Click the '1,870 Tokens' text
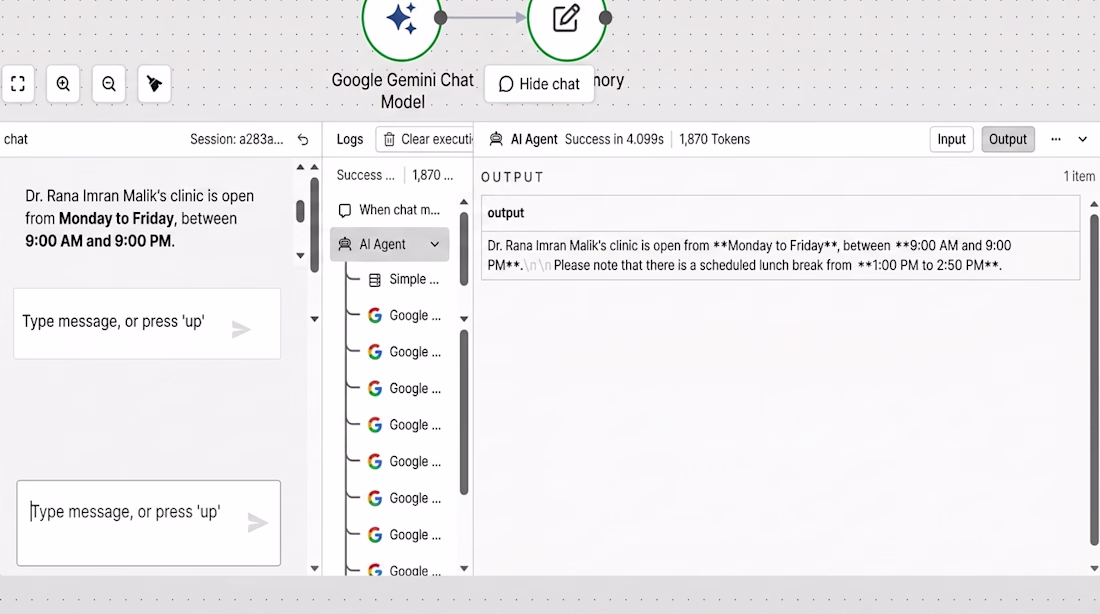Screen dimensions: 1100x614 click(714, 140)
